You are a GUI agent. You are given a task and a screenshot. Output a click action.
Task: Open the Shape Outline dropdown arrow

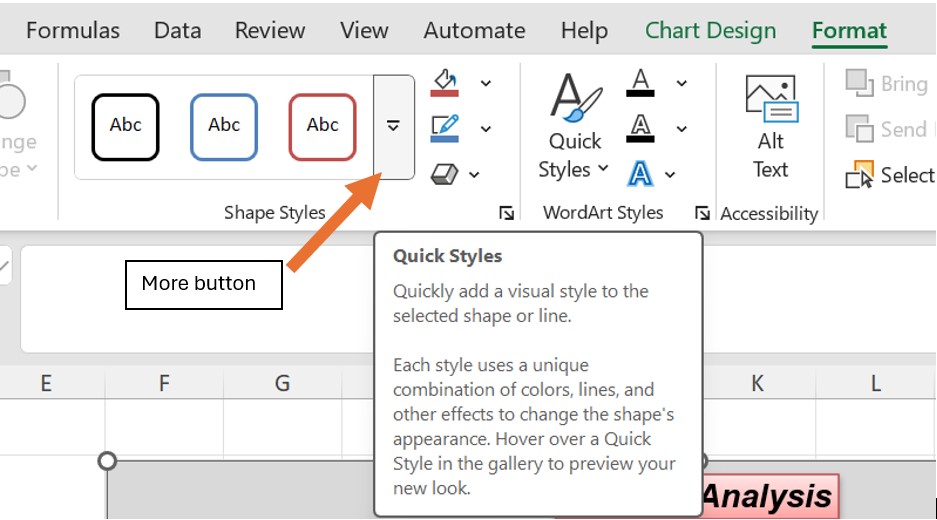(486, 129)
